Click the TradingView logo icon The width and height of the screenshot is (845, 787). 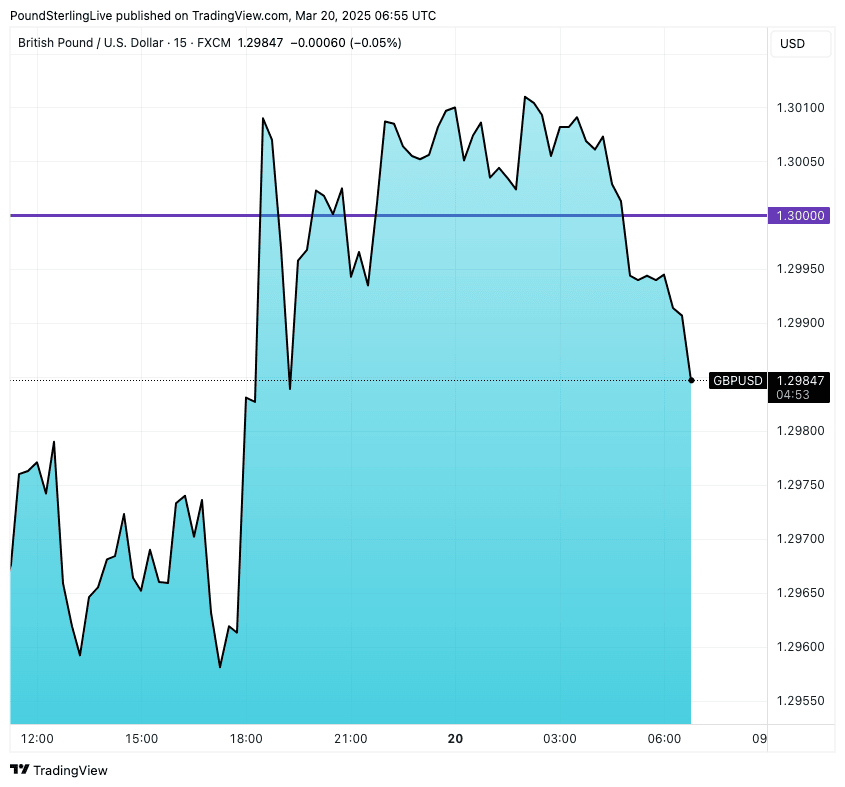tap(19, 770)
